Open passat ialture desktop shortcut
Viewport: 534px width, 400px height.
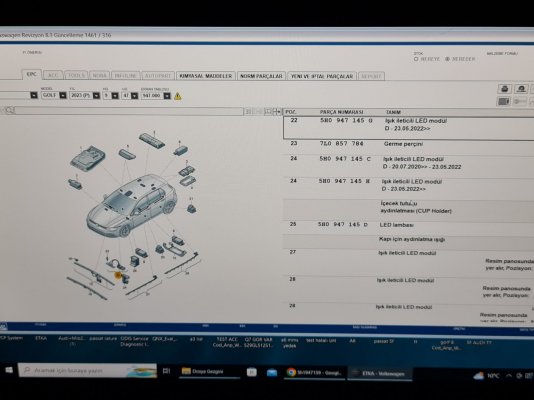103,339
